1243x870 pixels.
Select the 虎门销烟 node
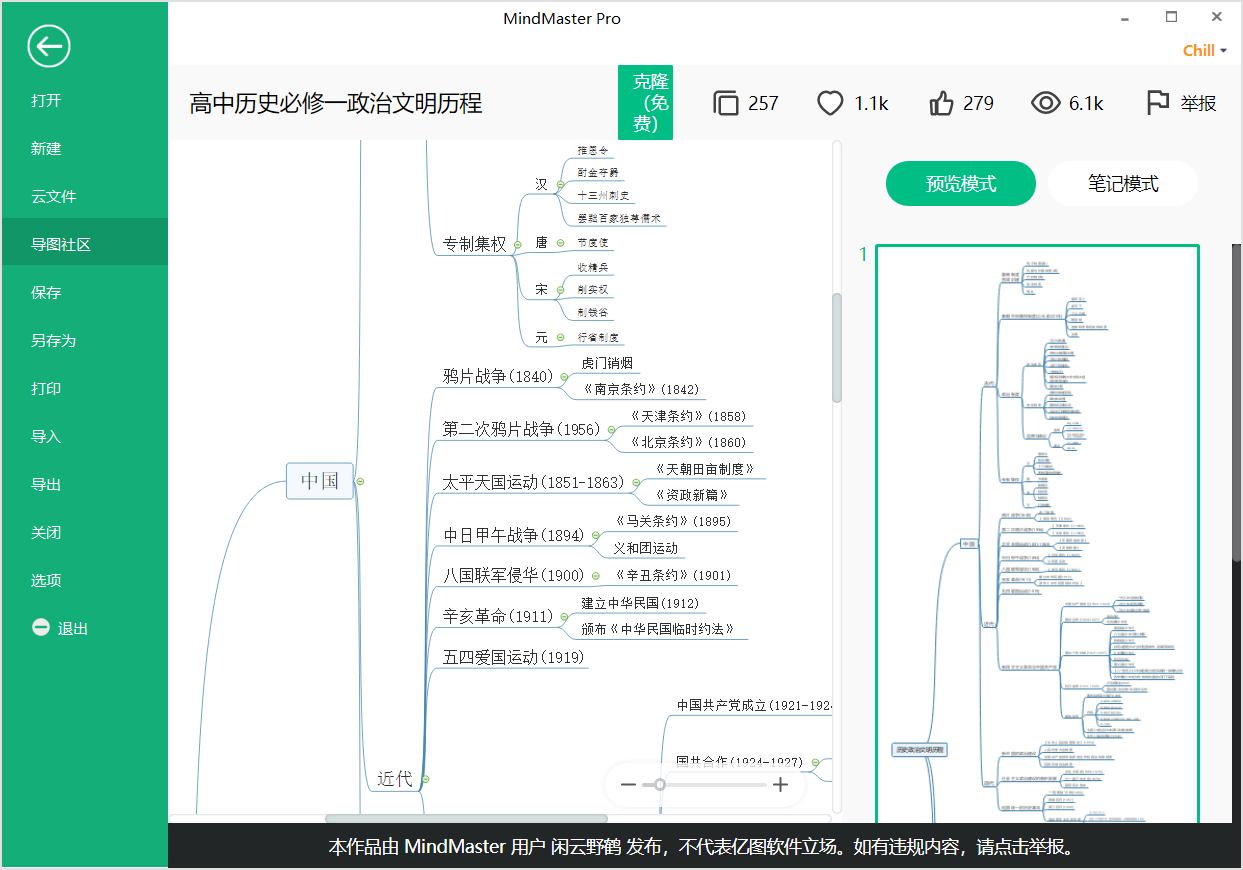(607, 363)
